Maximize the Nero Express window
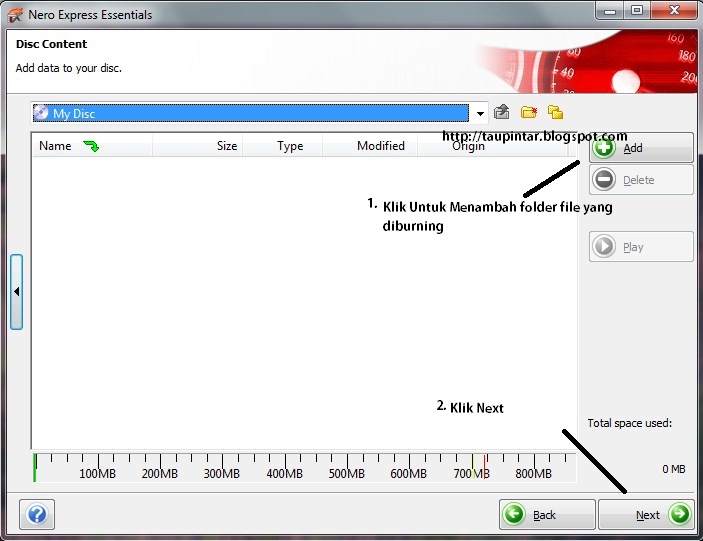The height and width of the screenshot is (541, 703). tap(637, 11)
